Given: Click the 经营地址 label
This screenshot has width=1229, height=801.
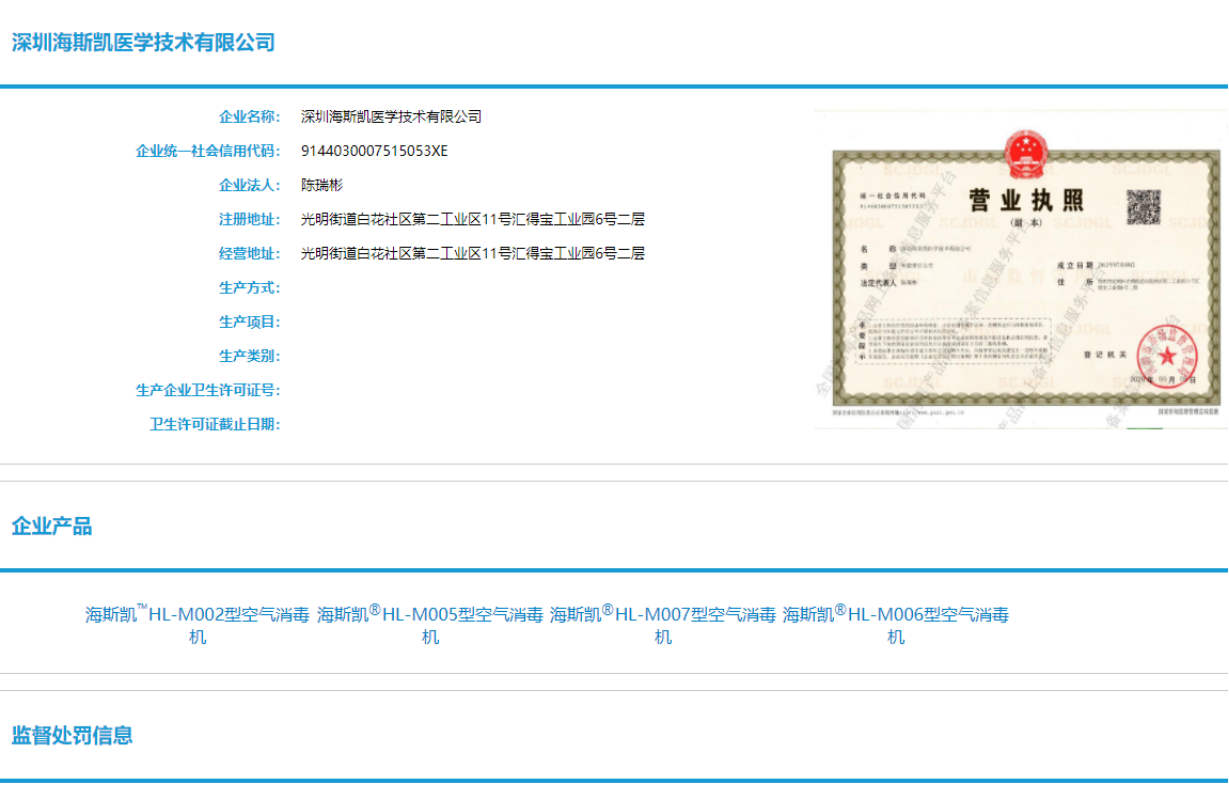Looking at the screenshot, I should (250, 253).
